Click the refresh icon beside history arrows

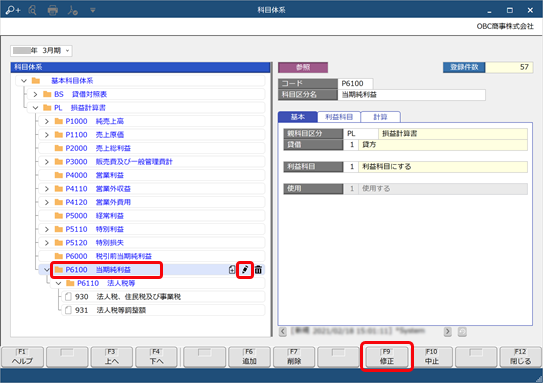[x=462, y=332]
